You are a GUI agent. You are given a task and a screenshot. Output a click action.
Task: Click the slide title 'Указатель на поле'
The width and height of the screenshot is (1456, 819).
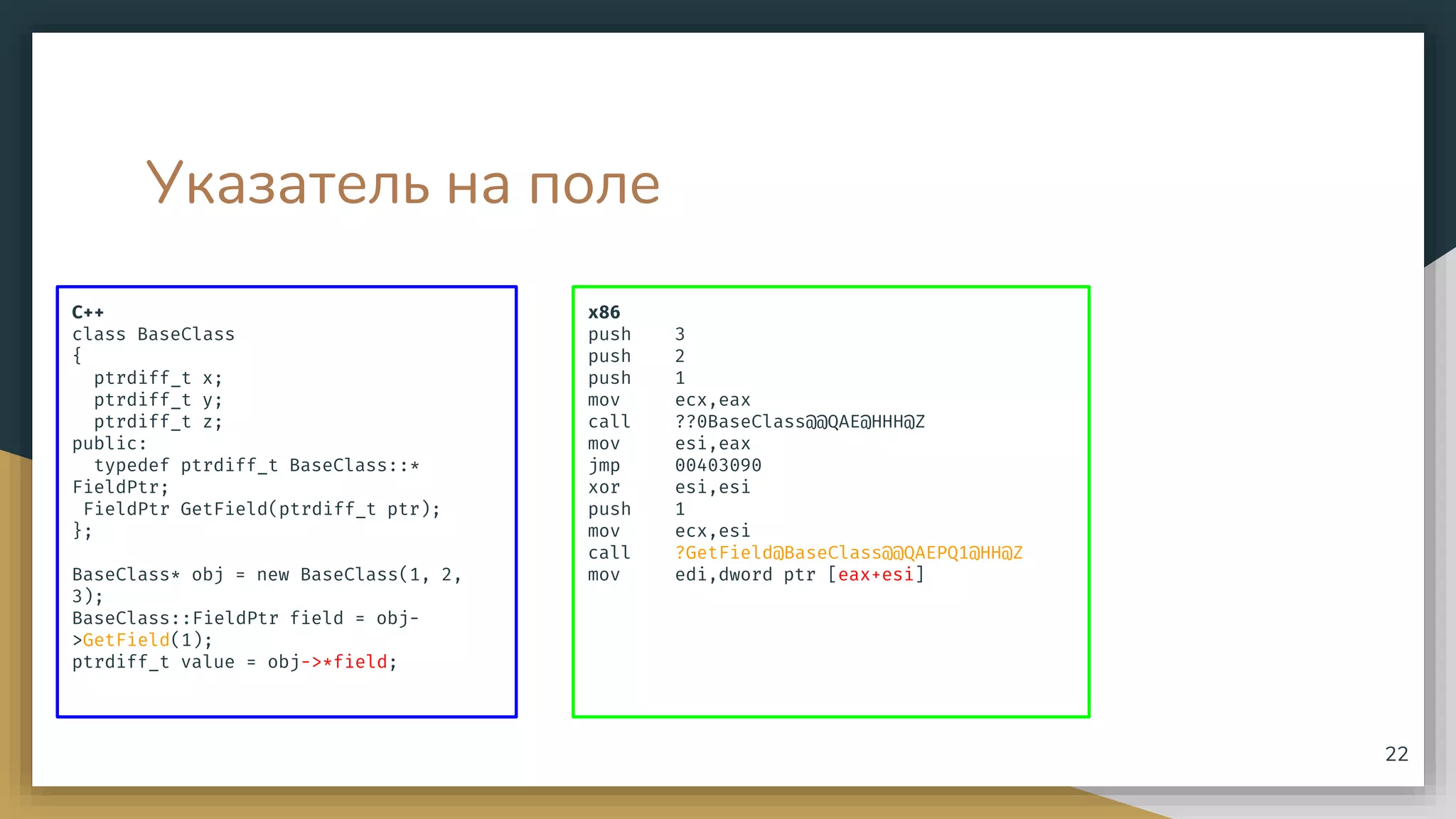(403, 183)
